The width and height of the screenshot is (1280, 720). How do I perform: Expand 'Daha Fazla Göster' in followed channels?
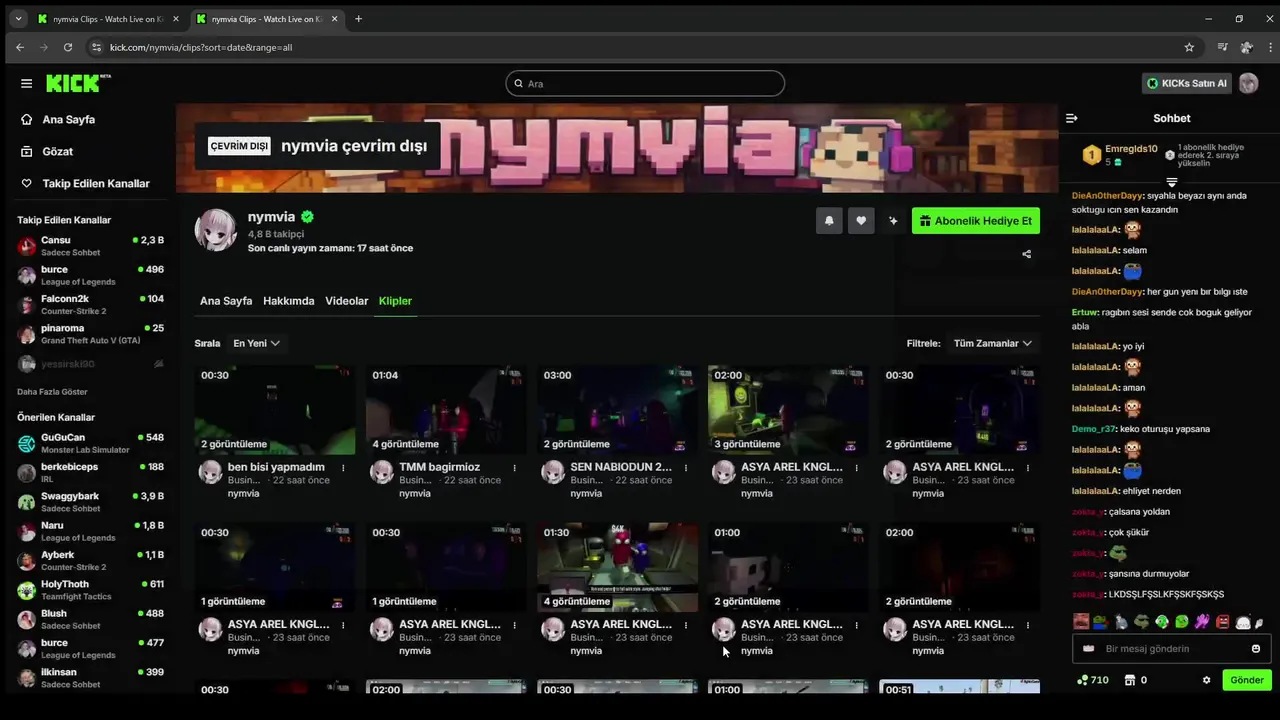[52, 392]
